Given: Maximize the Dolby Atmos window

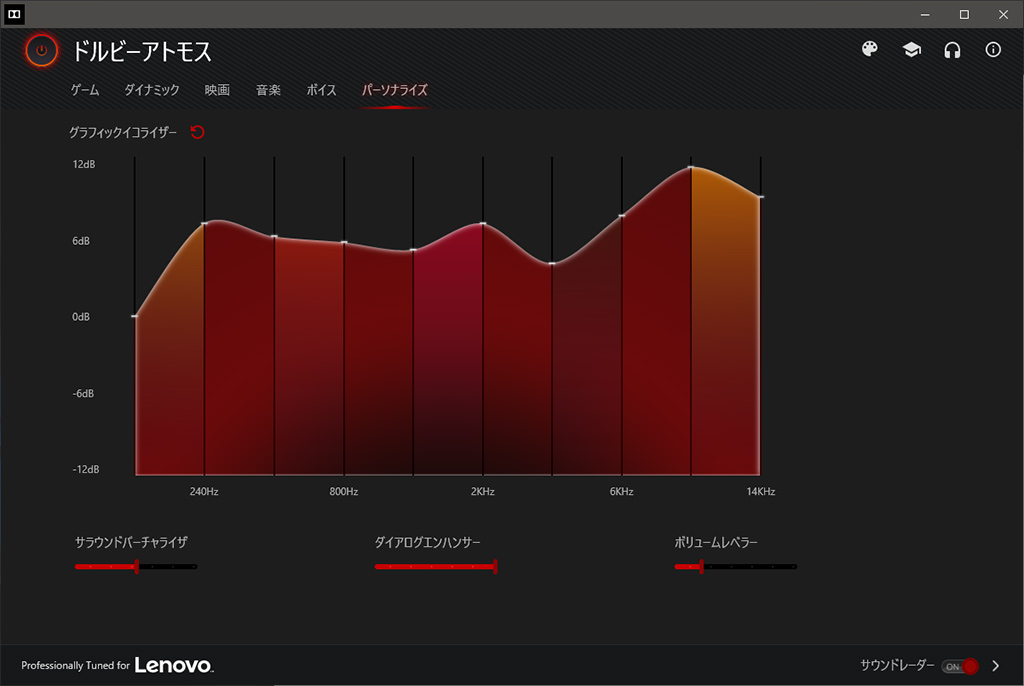Looking at the screenshot, I should [x=964, y=14].
